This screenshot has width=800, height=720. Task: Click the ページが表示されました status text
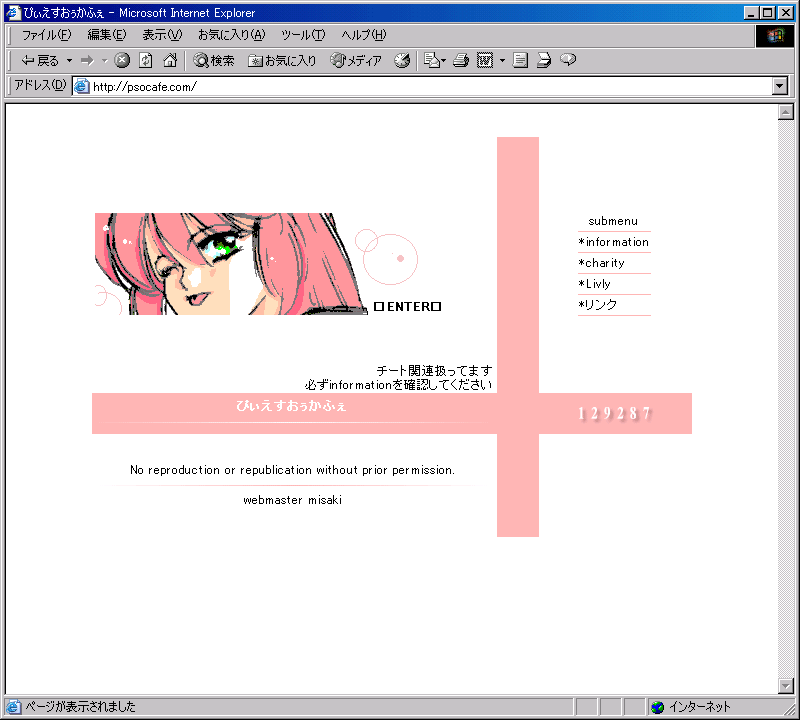(81, 707)
